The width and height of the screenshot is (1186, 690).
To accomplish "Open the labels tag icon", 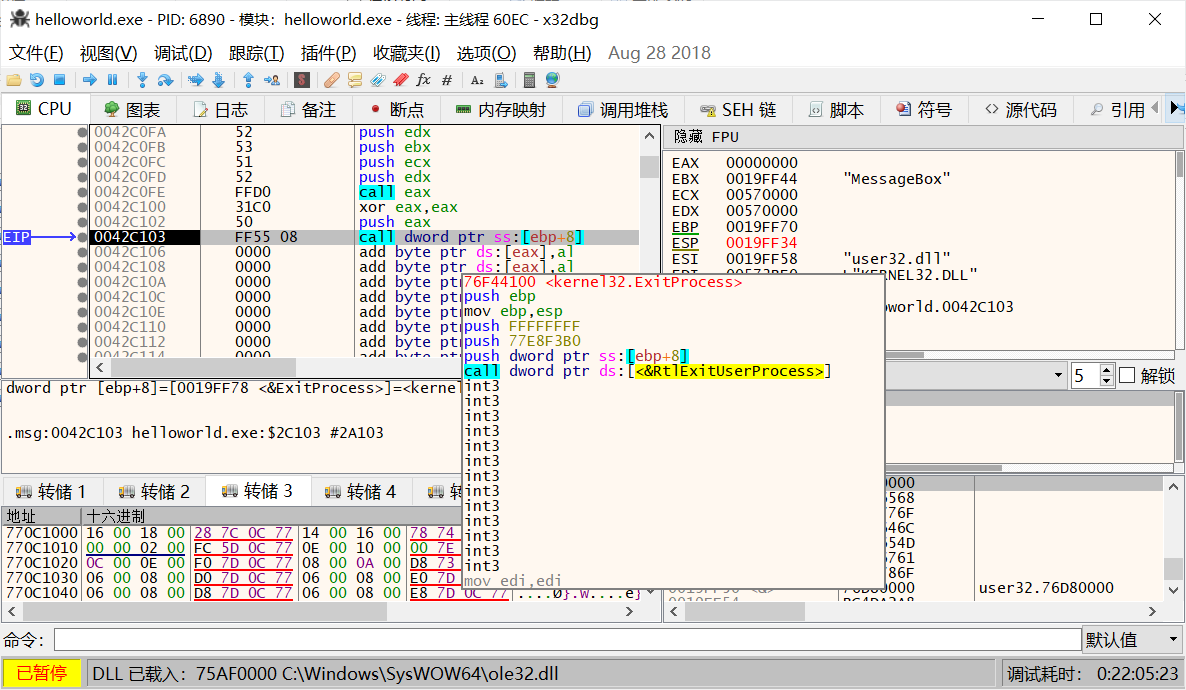I will pyautogui.click(x=377, y=80).
